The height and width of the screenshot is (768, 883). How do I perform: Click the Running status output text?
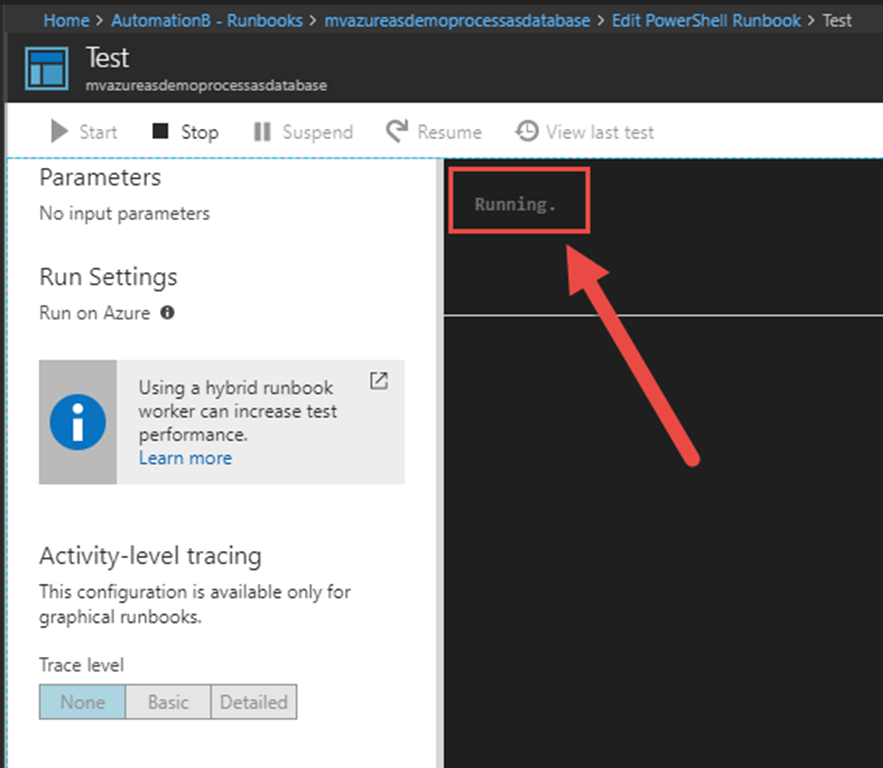click(x=515, y=204)
